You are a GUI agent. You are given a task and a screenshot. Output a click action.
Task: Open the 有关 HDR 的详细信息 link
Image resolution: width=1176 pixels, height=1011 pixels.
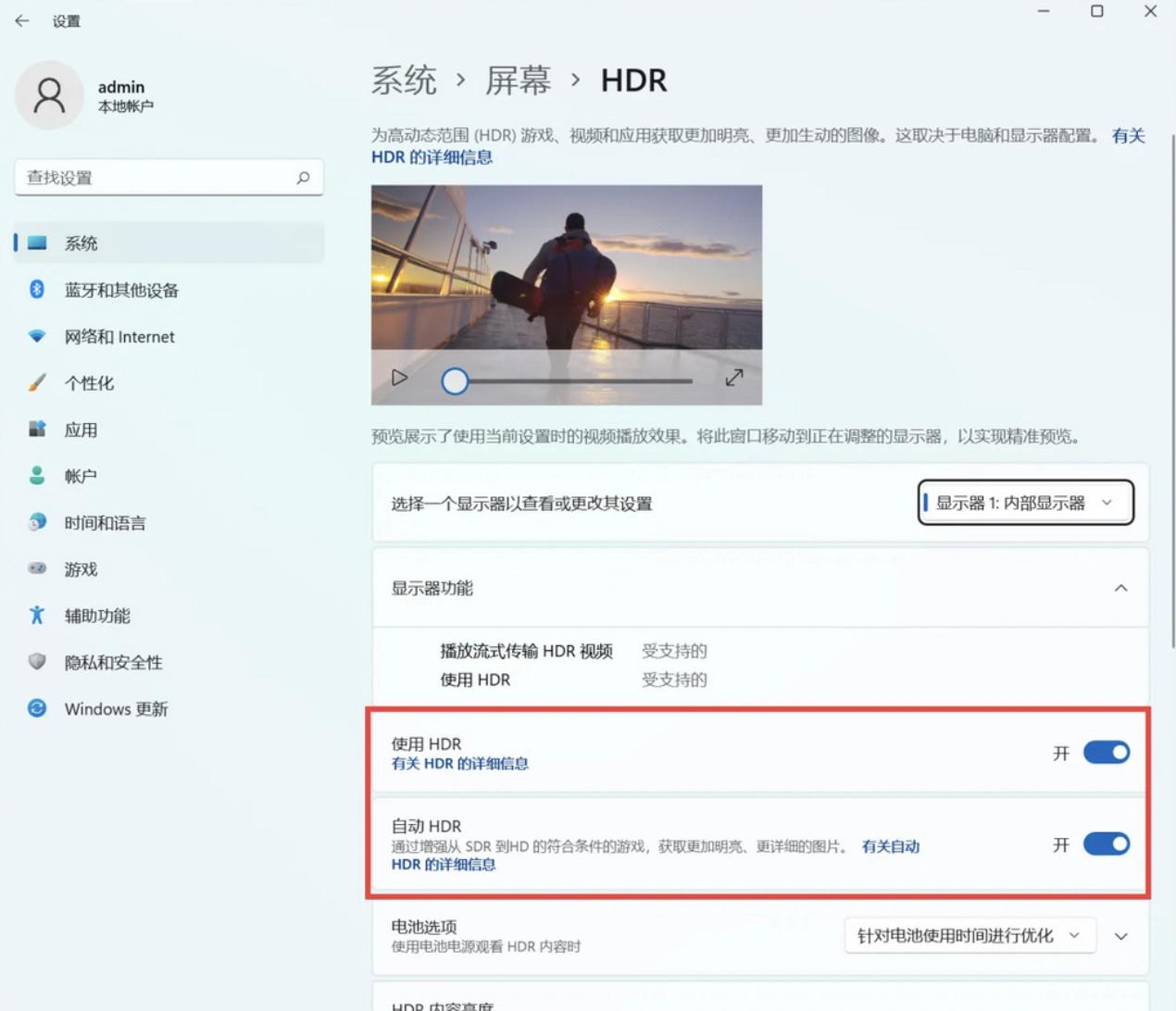pyautogui.click(x=459, y=764)
